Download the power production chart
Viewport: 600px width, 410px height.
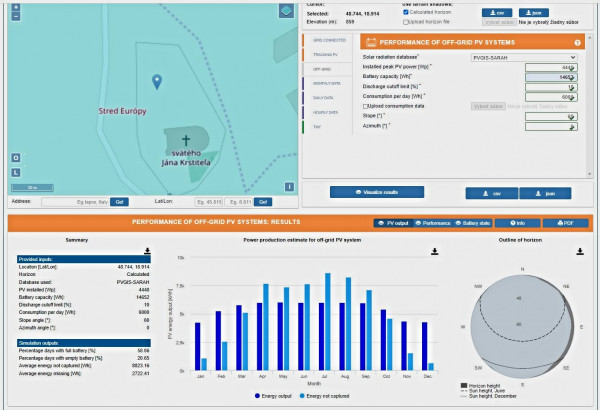434,252
